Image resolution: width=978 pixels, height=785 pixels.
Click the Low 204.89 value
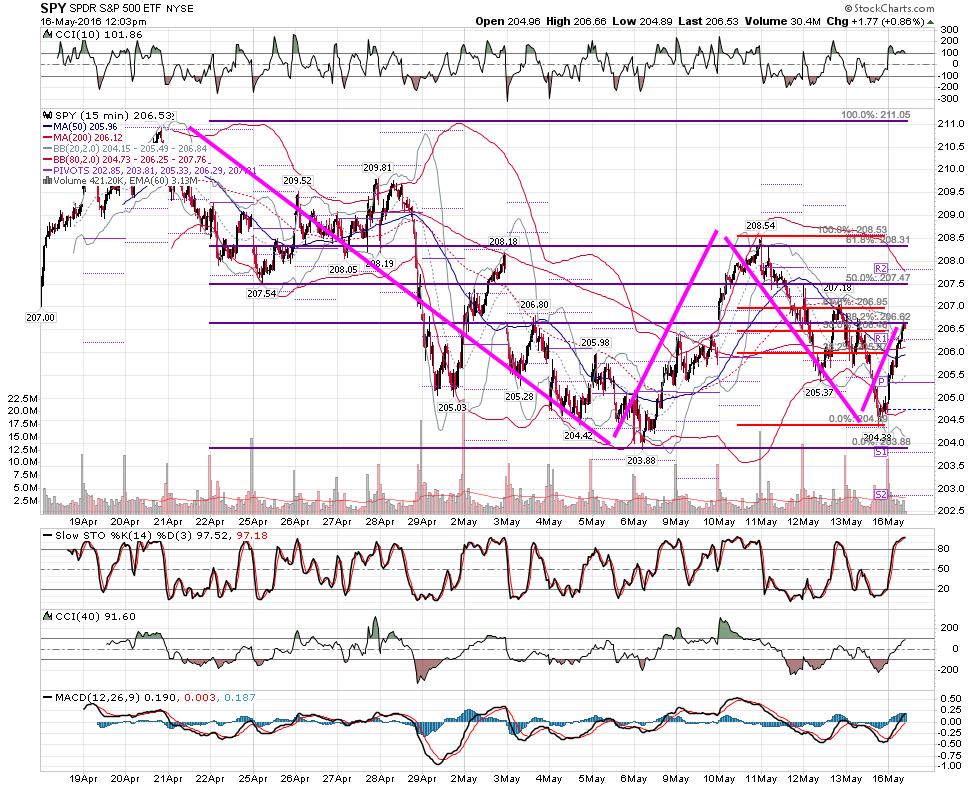click(642, 21)
